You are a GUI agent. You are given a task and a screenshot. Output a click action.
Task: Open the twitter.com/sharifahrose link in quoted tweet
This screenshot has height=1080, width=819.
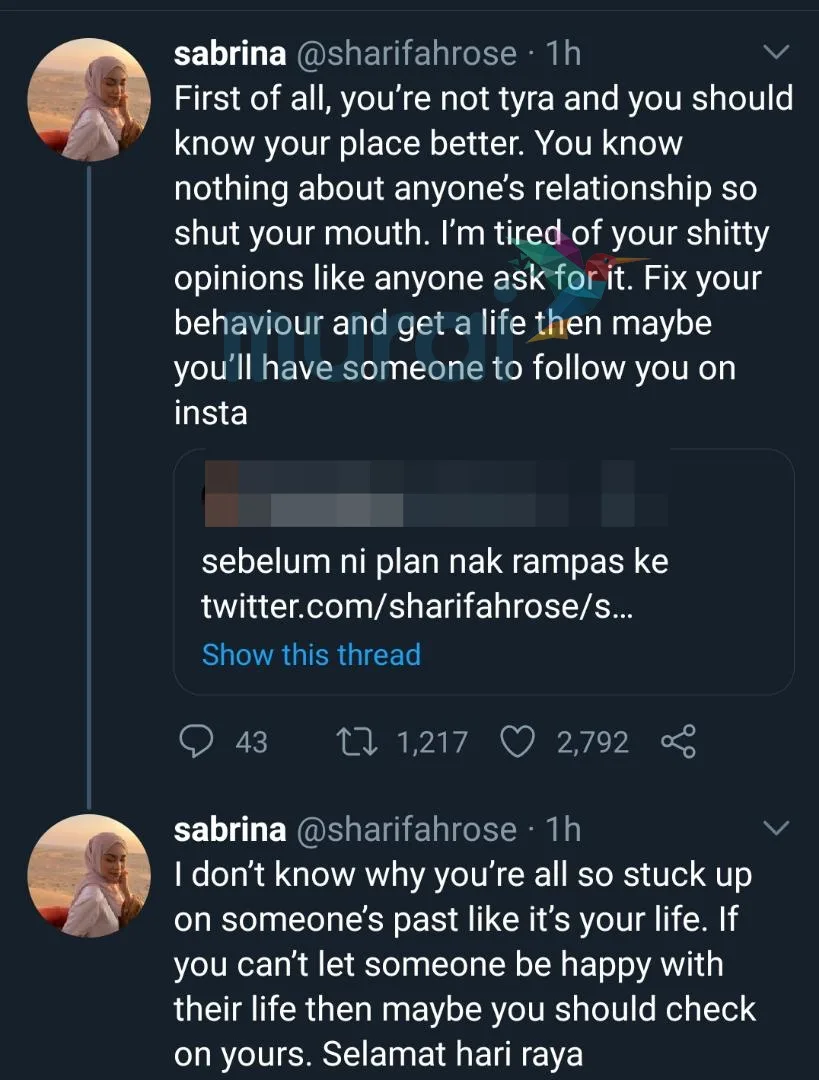[417, 607]
